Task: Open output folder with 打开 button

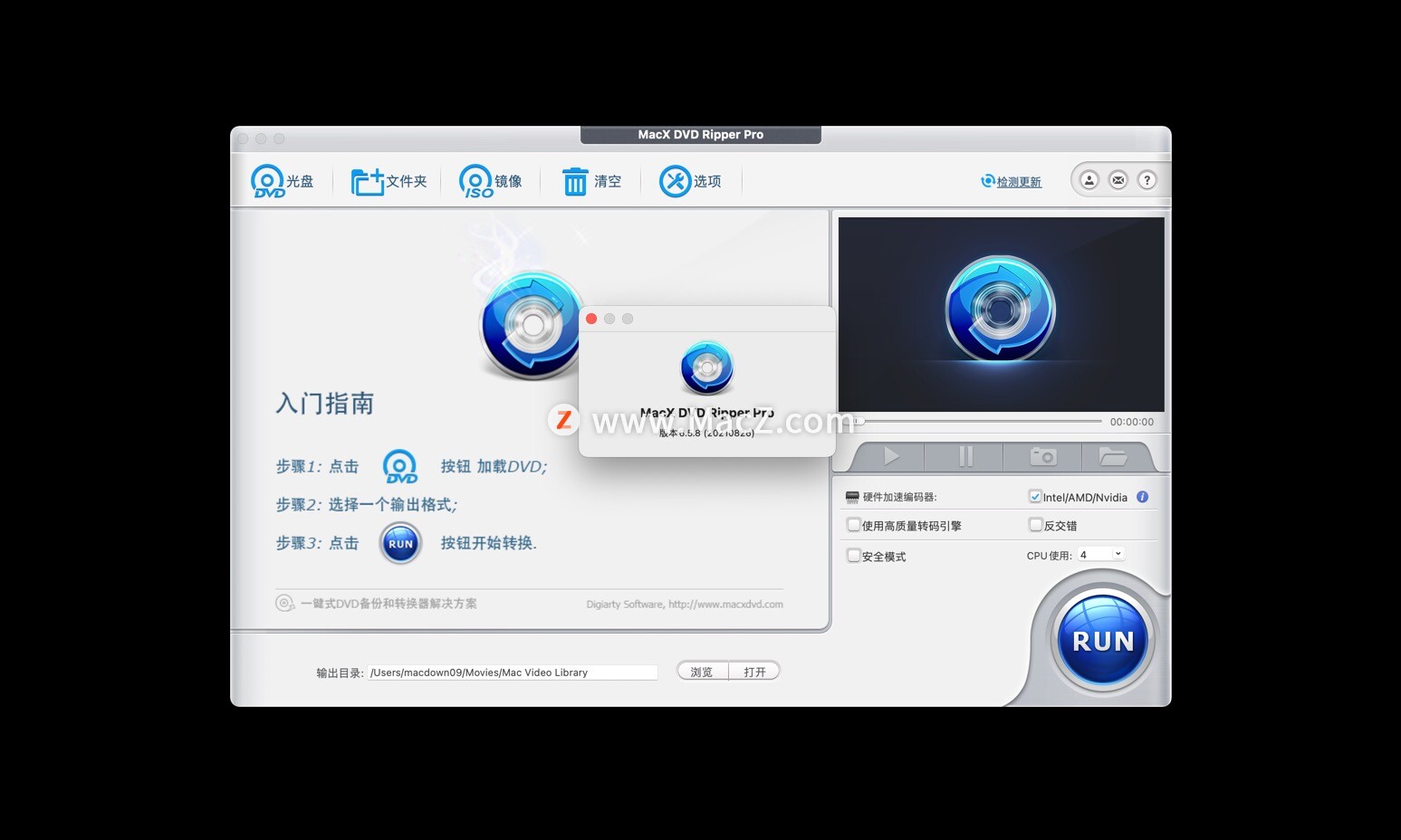Action: [x=754, y=672]
